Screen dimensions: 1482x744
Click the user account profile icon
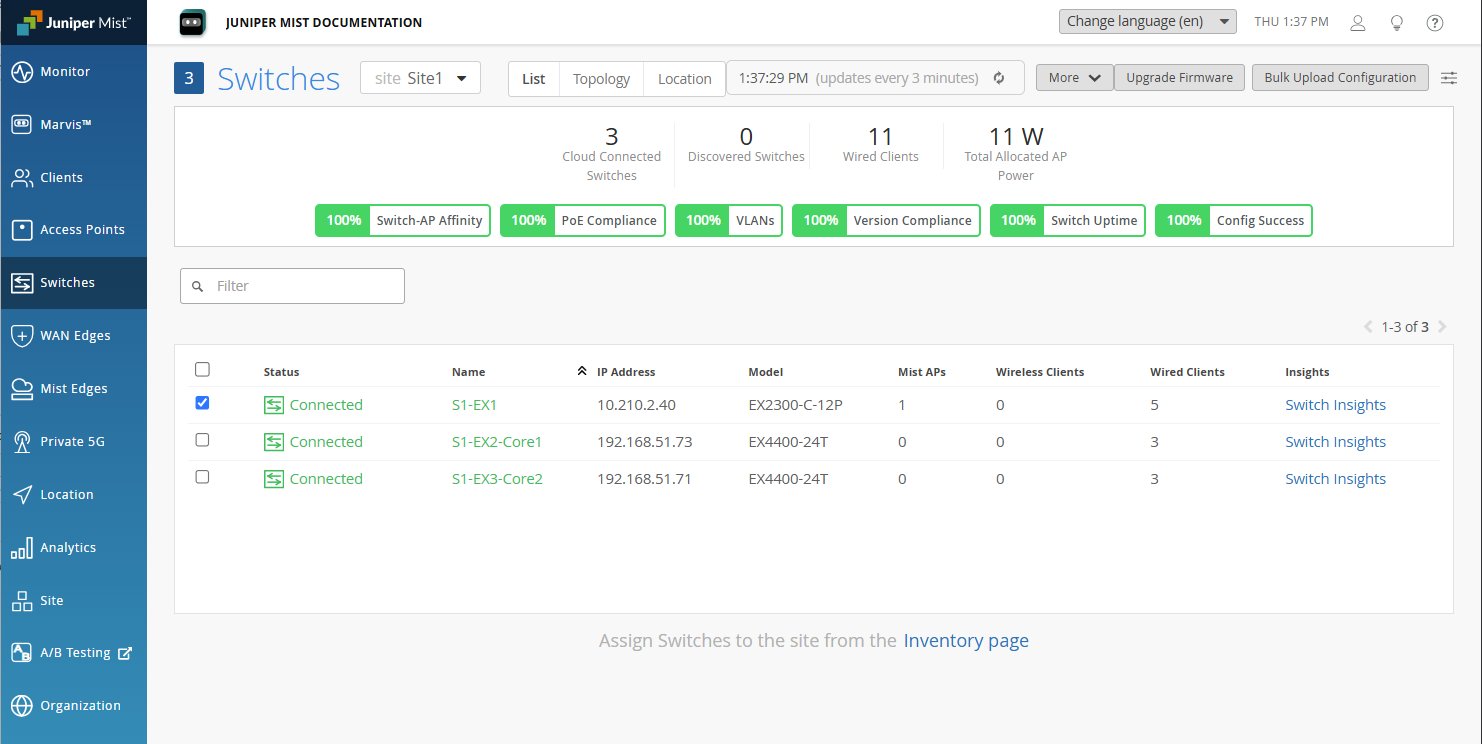[1357, 23]
